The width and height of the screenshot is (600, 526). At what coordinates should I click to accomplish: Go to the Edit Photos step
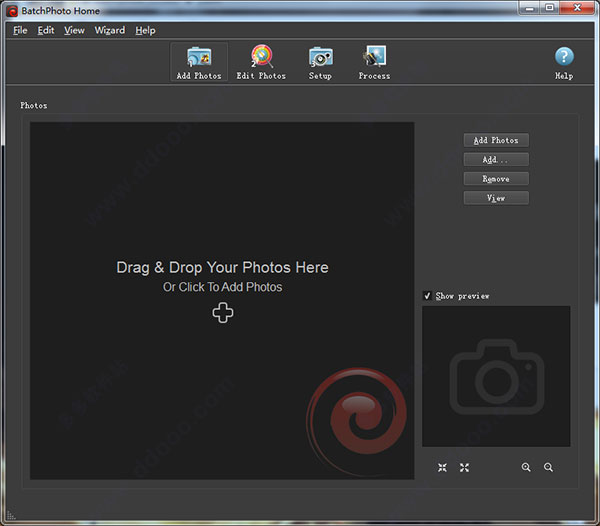pyautogui.click(x=261, y=62)
